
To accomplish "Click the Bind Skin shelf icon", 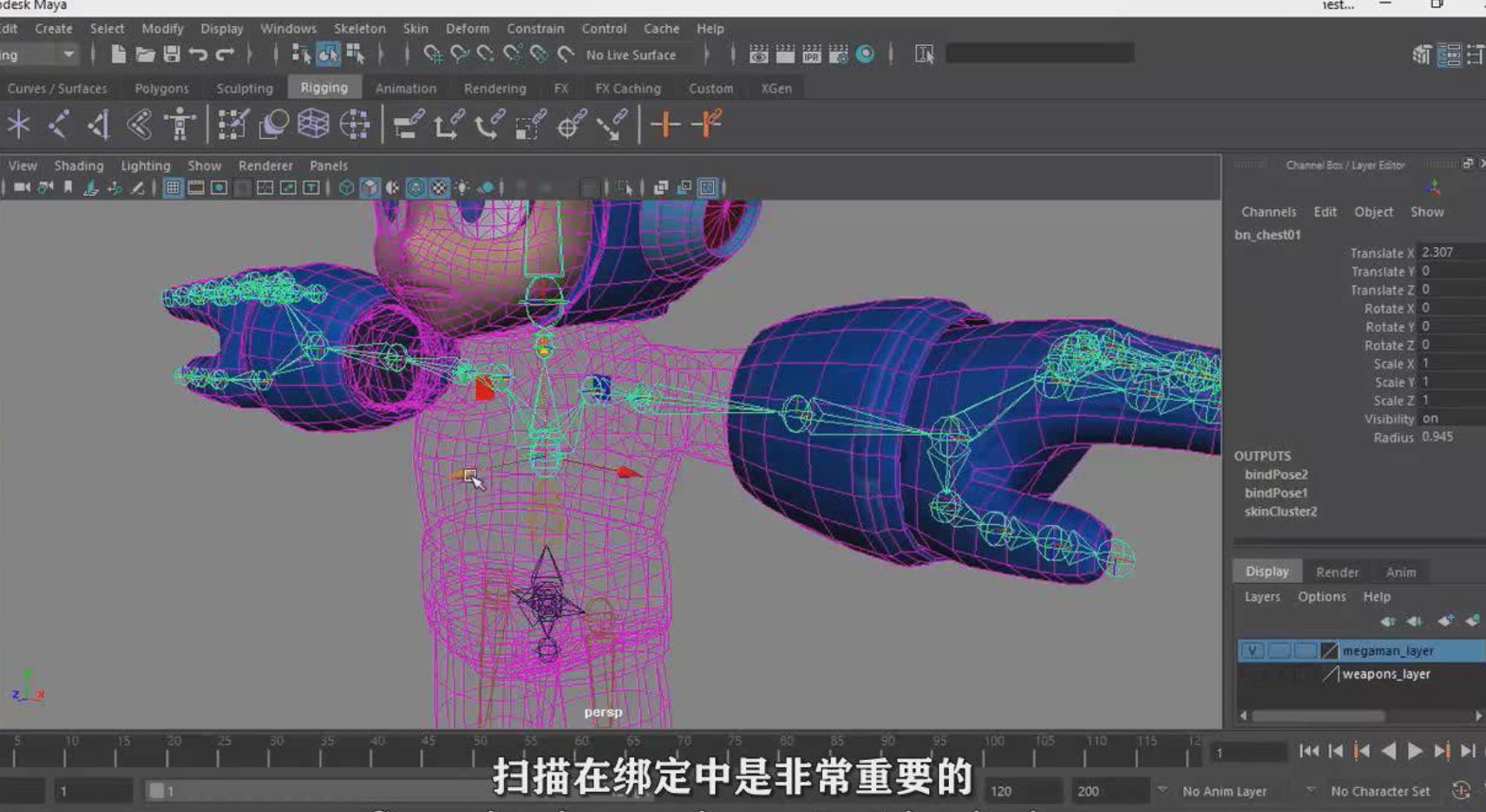I will pos(139,125).
